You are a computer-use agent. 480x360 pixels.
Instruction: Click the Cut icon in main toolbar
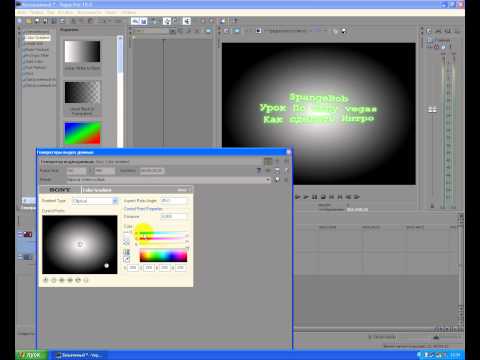click(74, 21)
